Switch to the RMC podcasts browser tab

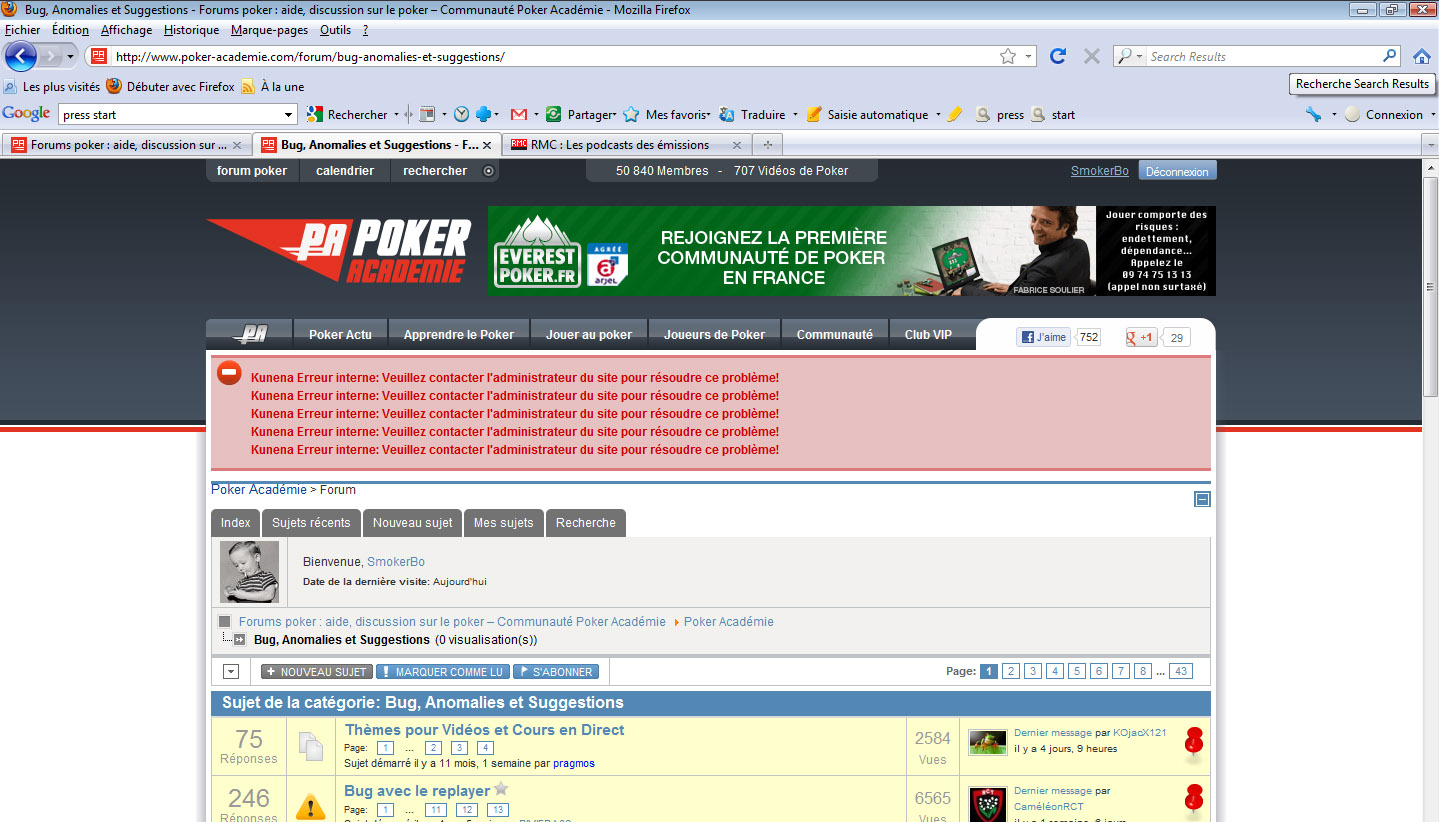coord(626,145)
